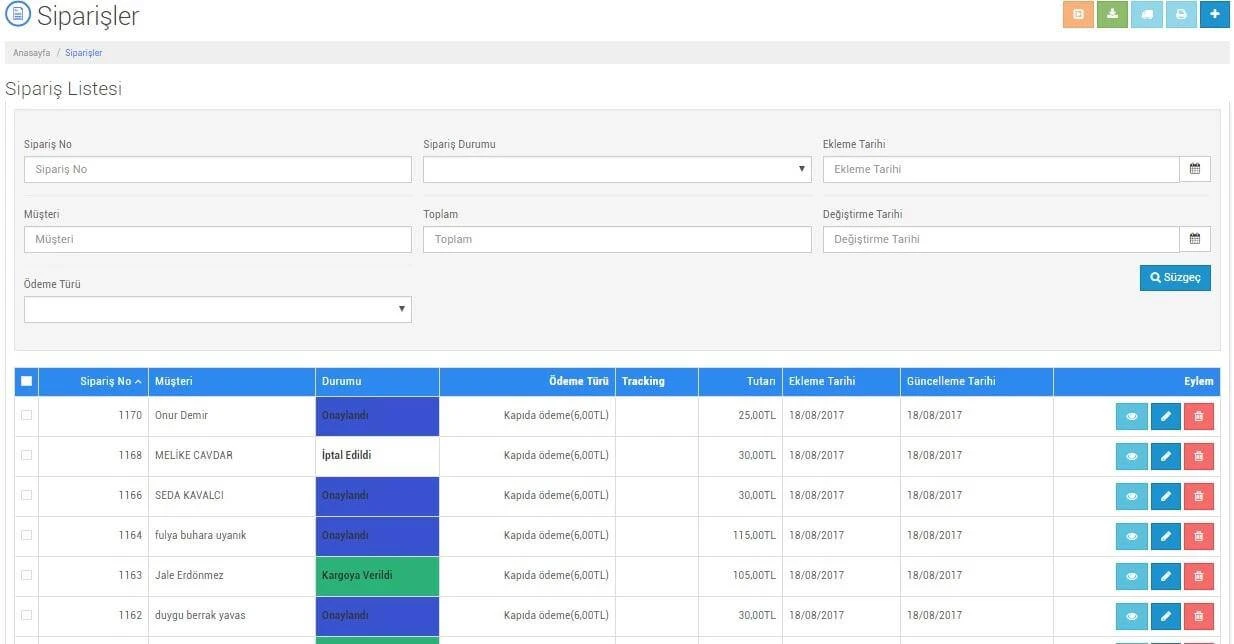Delete order 1166 using trash icon
The width and height of the screenshot is (1234, 644).
click(x=1198, y=496)
